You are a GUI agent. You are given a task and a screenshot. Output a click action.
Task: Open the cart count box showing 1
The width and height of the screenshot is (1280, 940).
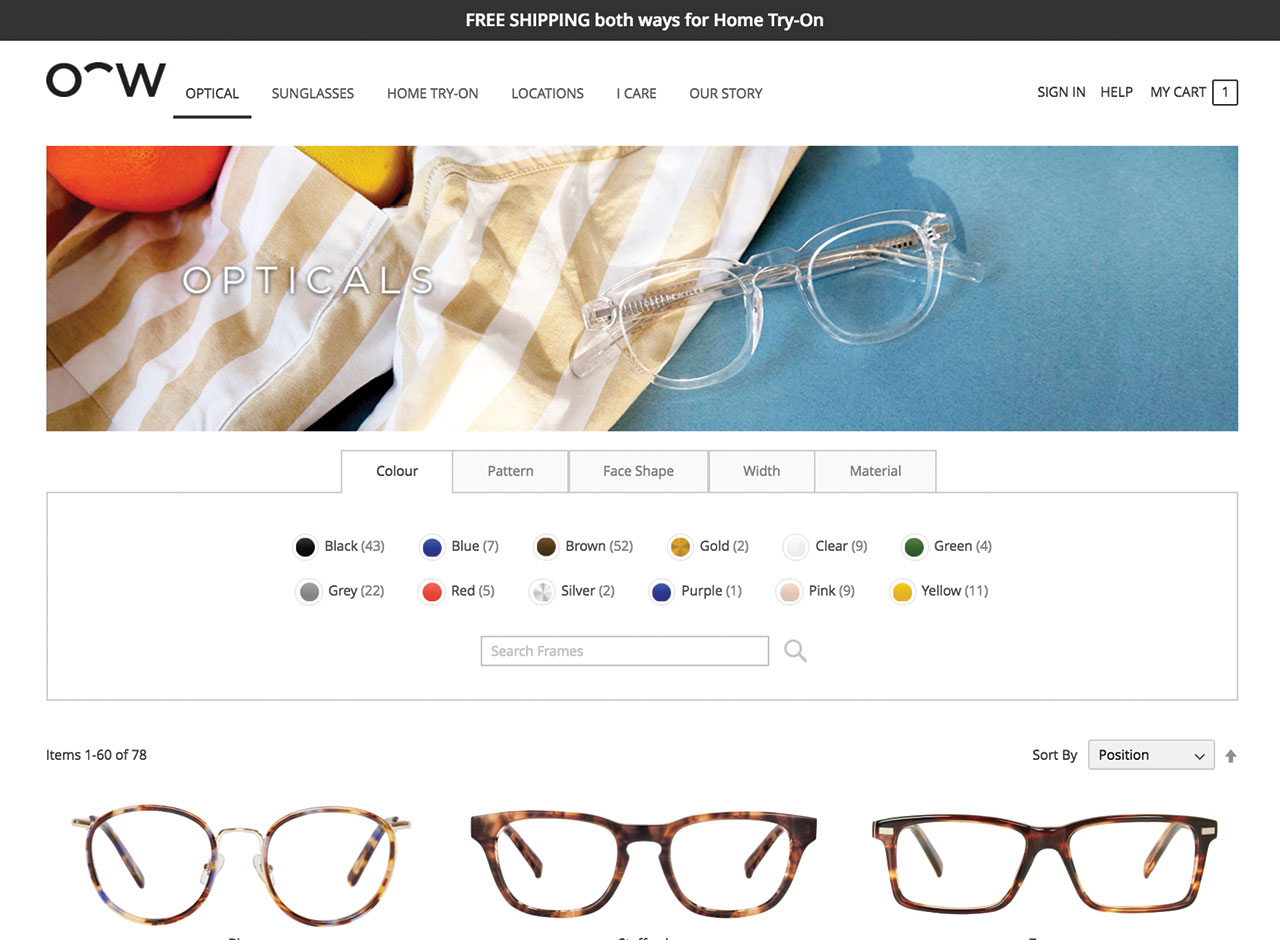pos(1225,93)
